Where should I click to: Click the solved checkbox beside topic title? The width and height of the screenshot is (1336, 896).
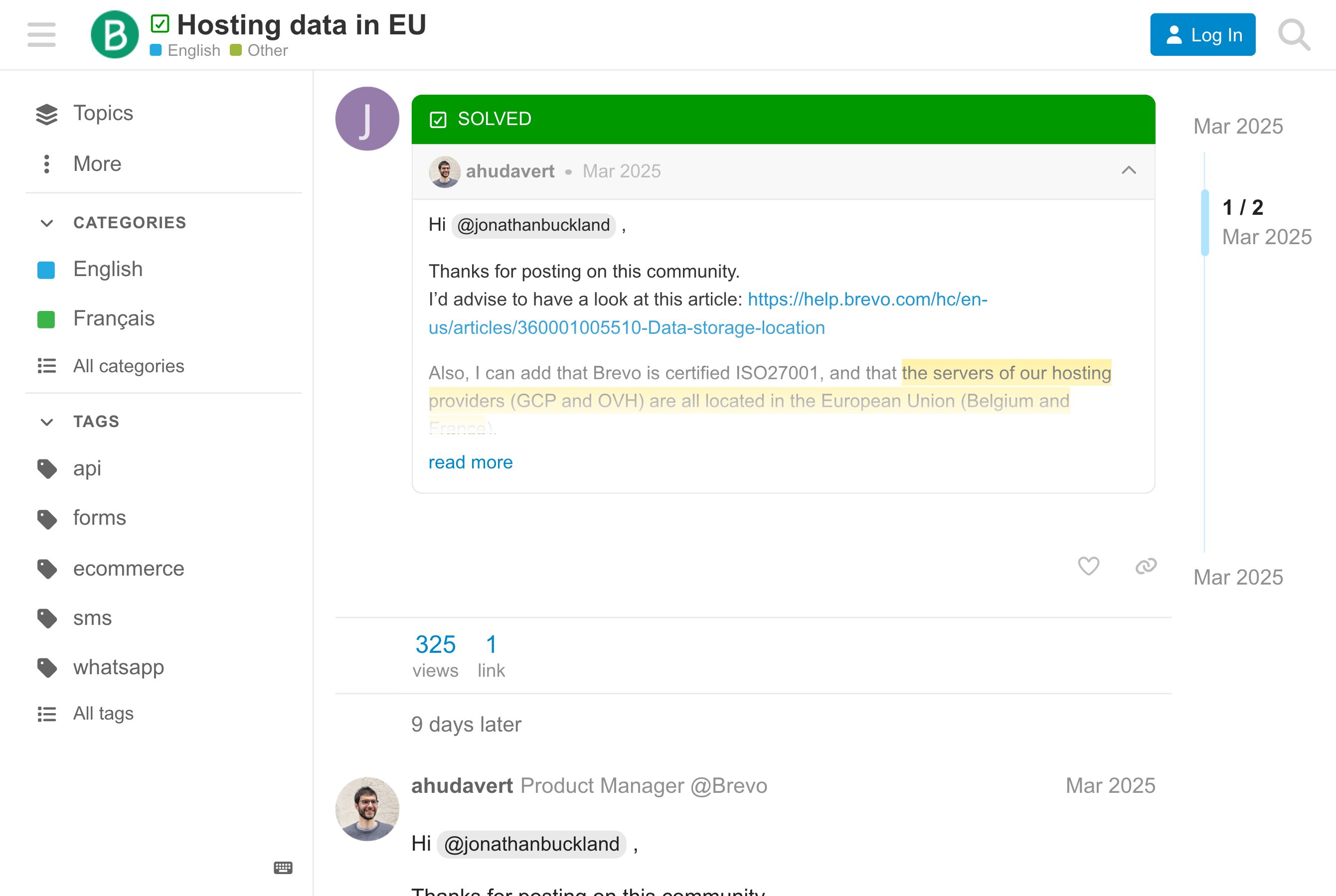(x=160, y=23)
